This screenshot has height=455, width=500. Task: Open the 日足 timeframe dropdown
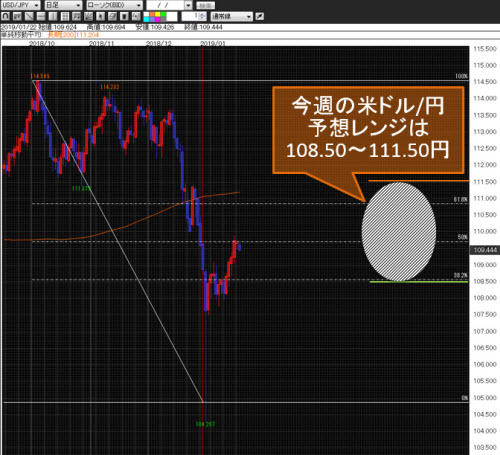(x=63, y=5)
